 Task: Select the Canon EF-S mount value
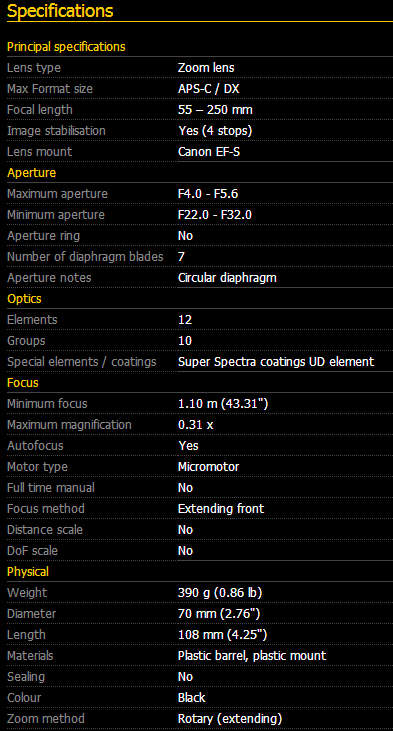209,152
